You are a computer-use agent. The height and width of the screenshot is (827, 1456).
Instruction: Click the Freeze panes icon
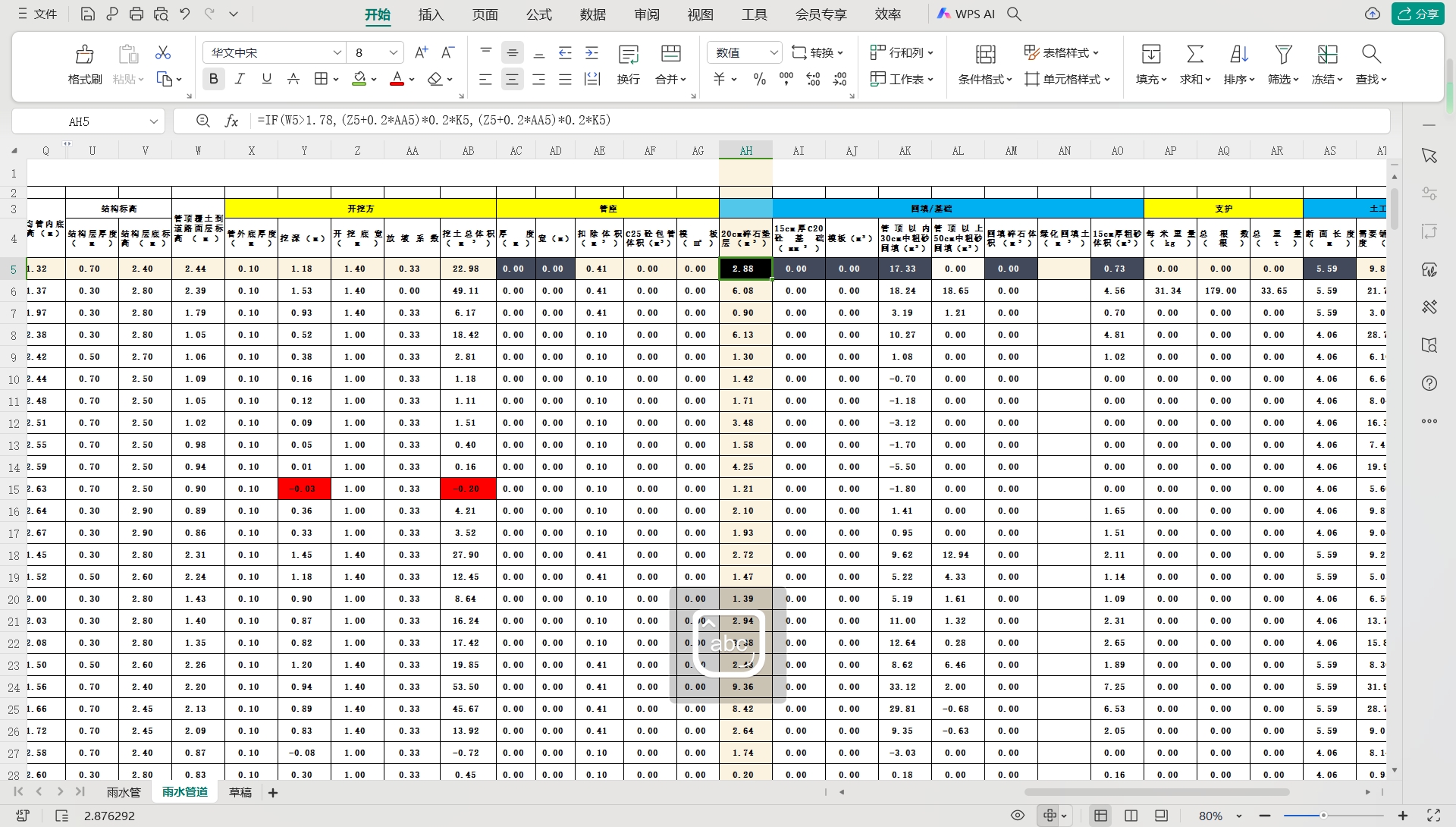[1328, 54]
